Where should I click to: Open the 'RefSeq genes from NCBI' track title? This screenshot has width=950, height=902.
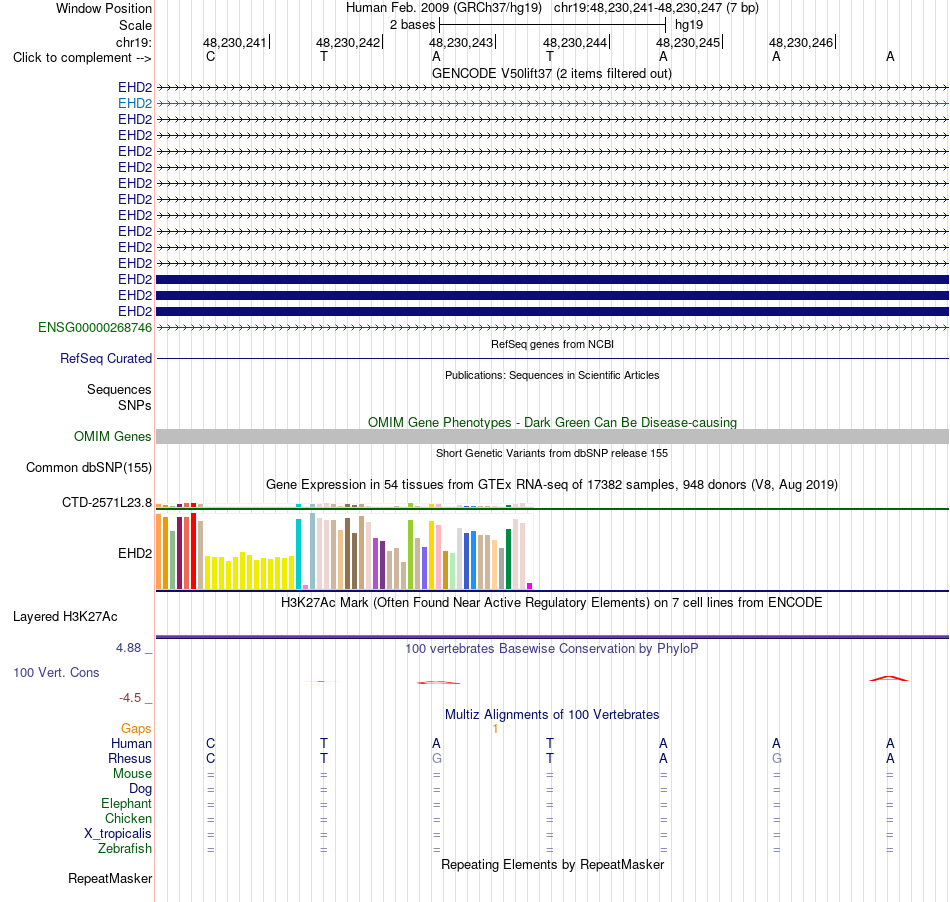(552, 344)
